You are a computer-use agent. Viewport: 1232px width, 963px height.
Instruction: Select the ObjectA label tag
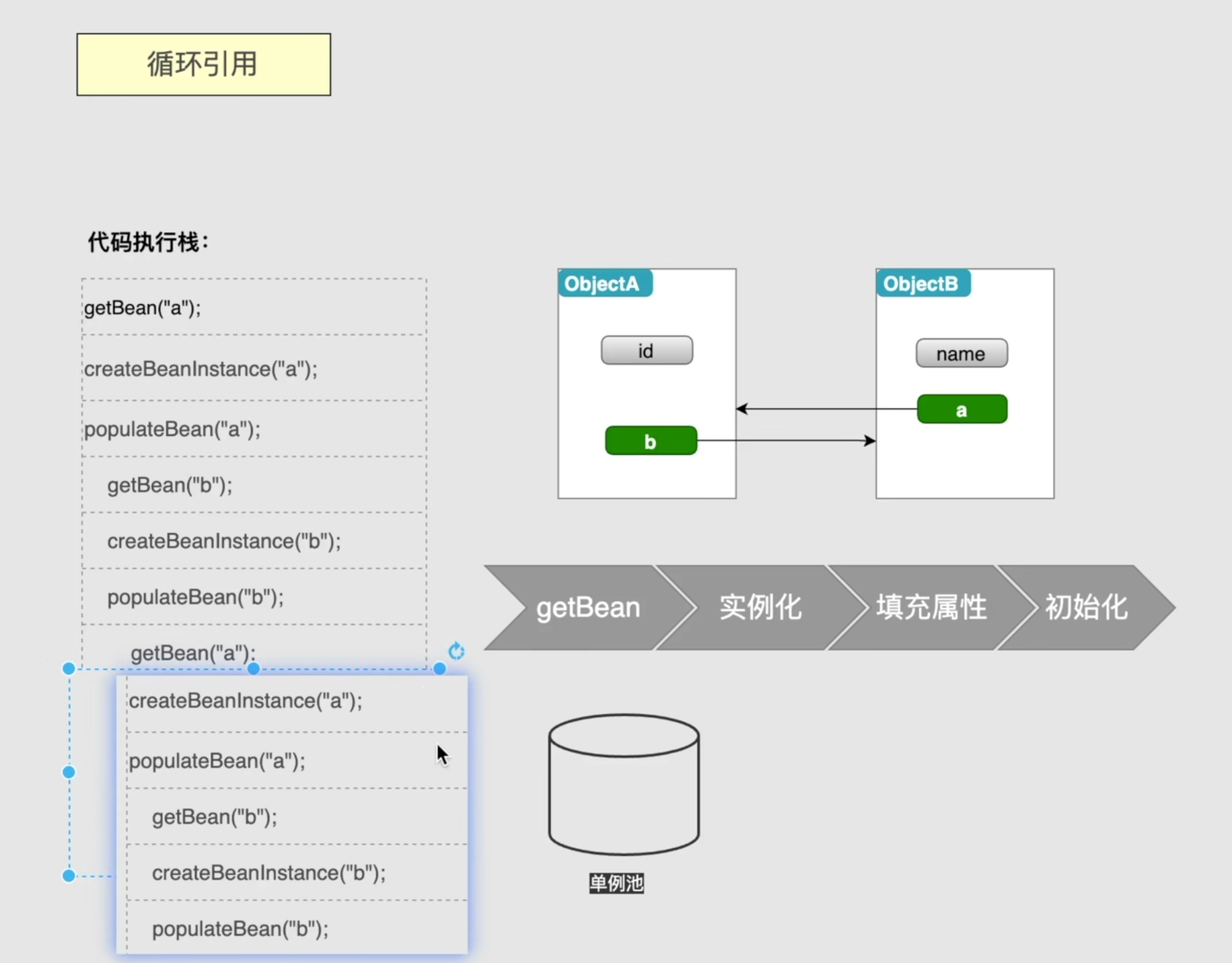(605, 283)
